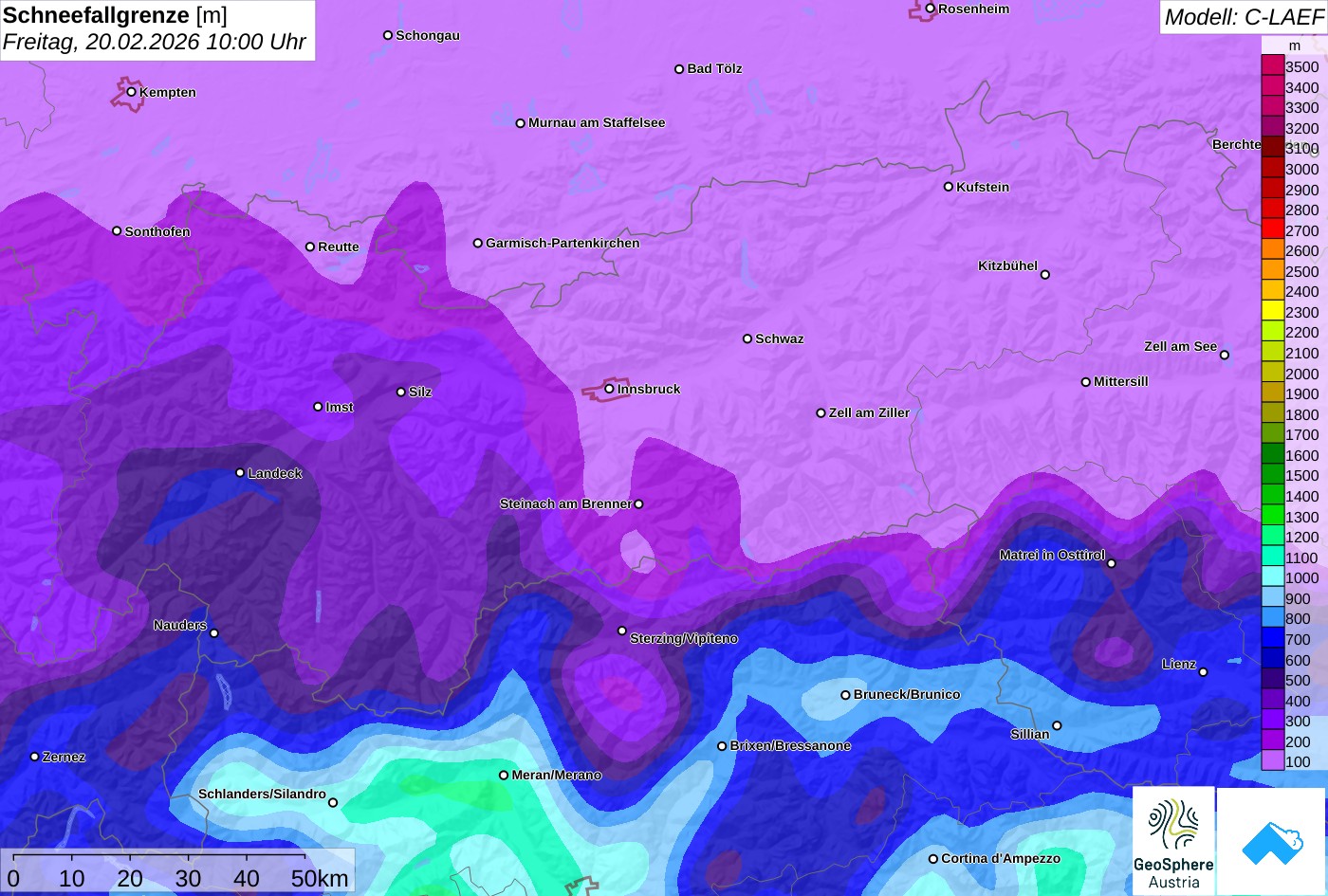
Task: Click the Imst location dot
Action: click(x=318, y=407)
